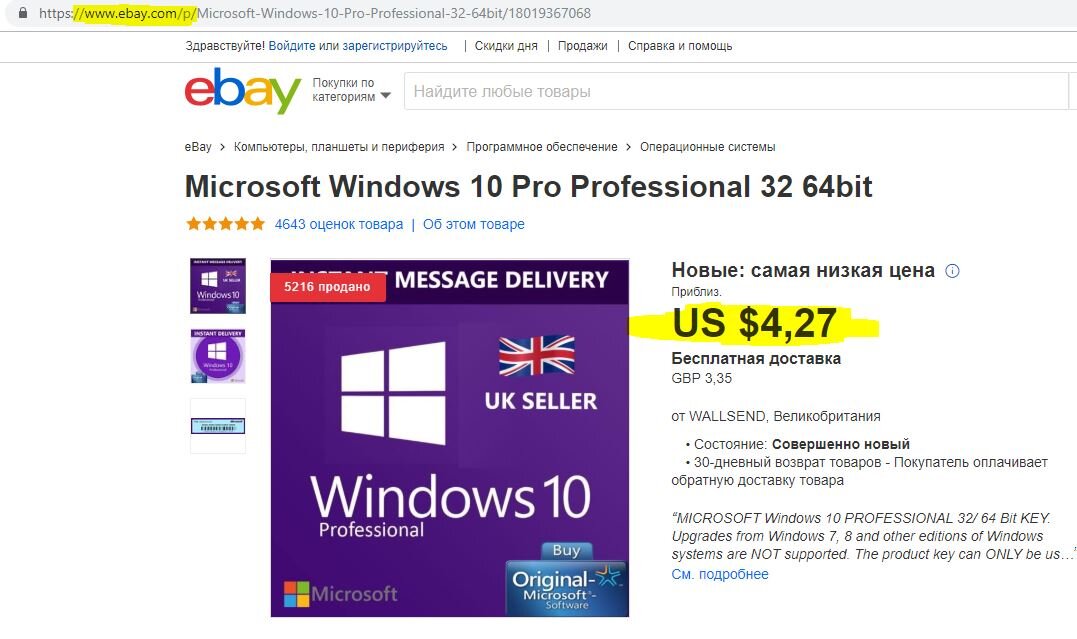Select the third product key label thumbnail
This screenshot has width=1077, height=639.
pyautogui.click(x=218, y=426)
